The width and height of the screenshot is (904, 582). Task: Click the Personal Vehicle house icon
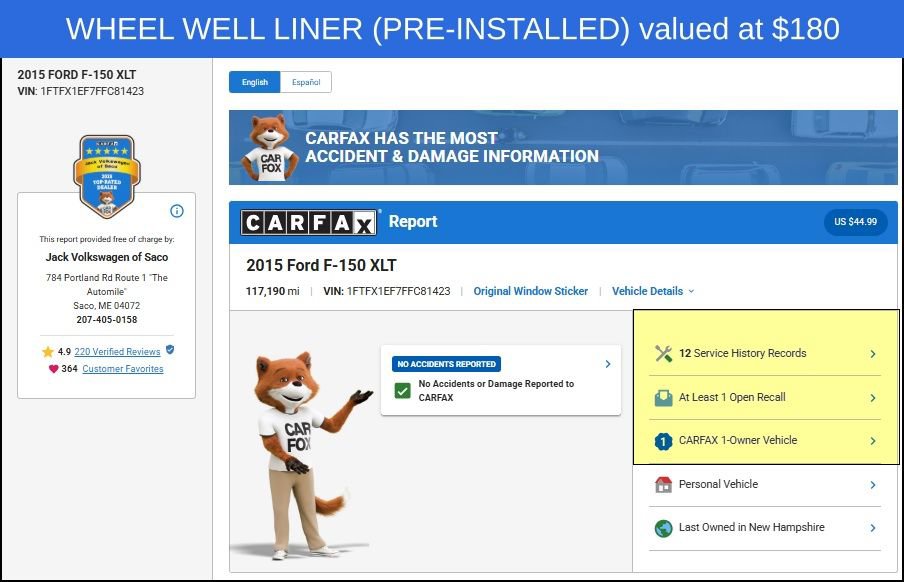pyautogui.click(x=664, y=485)
